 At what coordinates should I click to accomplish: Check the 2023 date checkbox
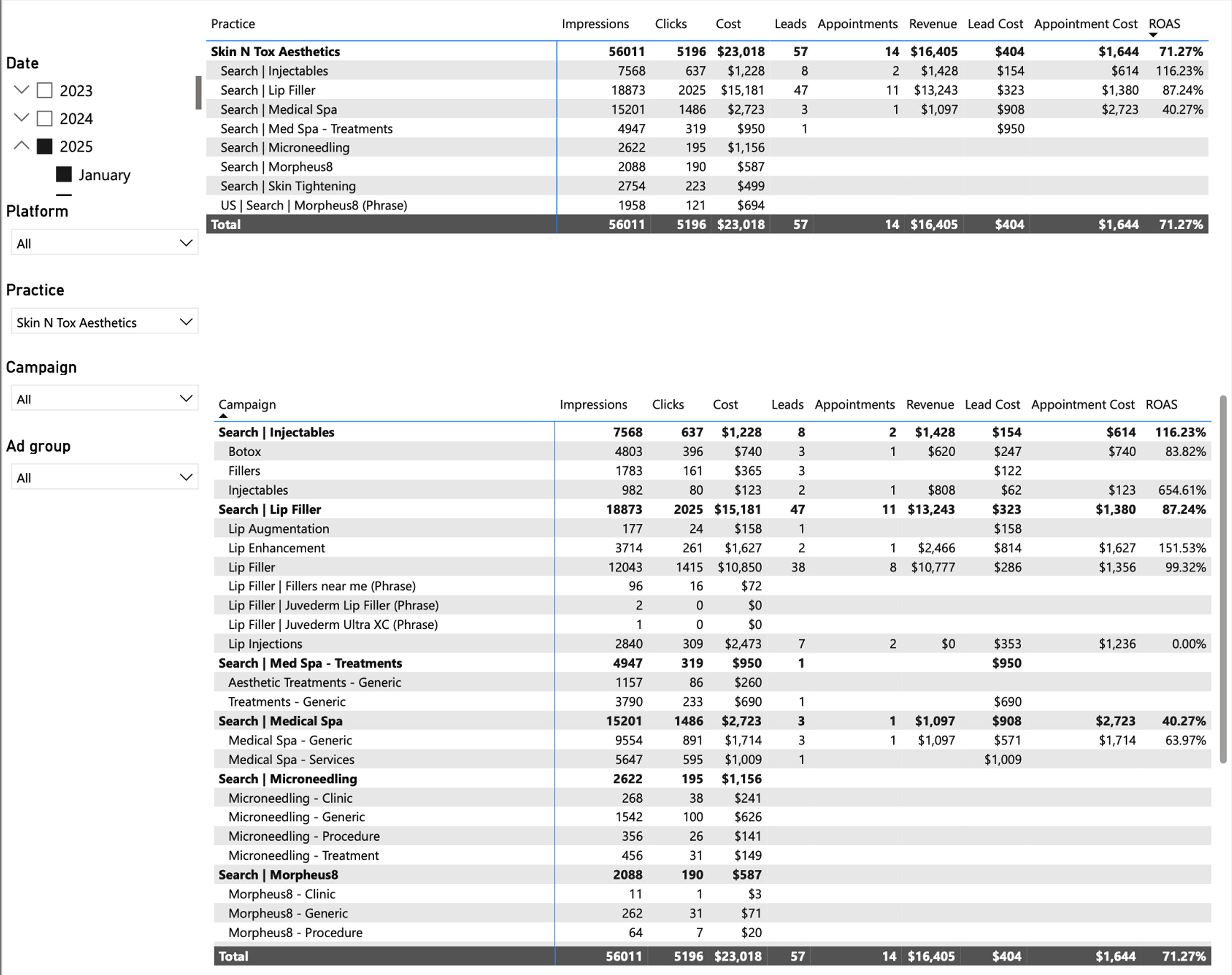(x=45, y=91)
